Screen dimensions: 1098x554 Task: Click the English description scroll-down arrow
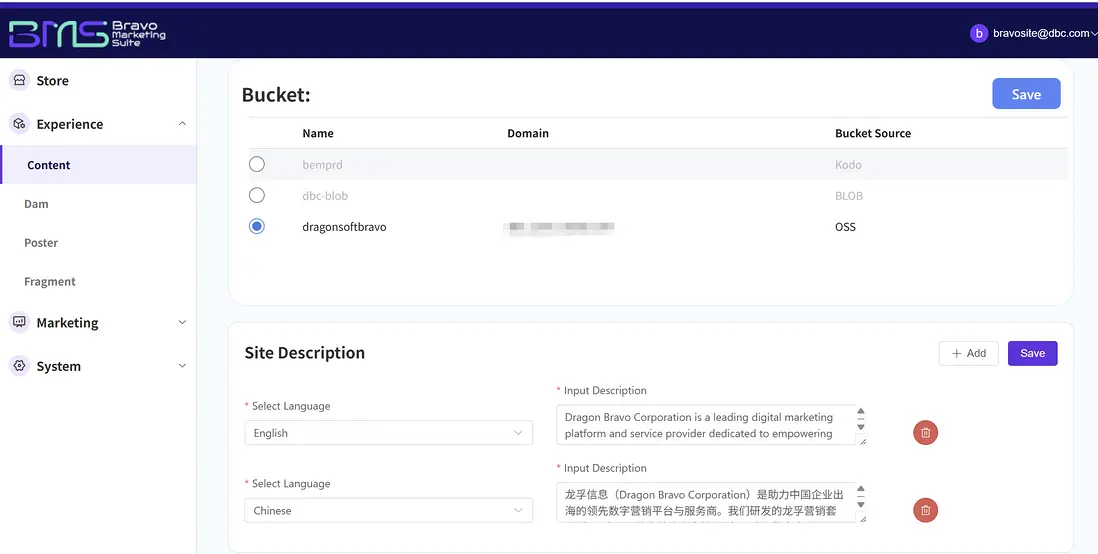[861, 427]
